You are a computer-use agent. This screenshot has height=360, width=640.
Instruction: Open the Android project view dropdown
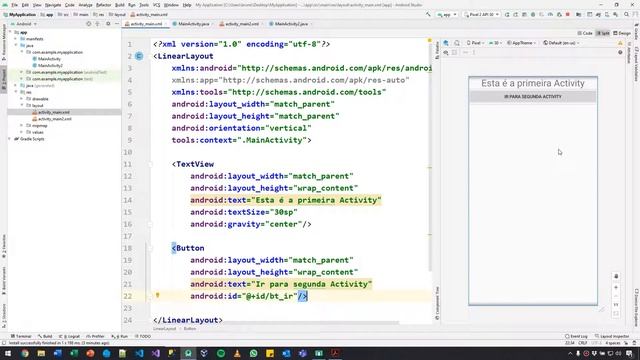click(24, 24)
